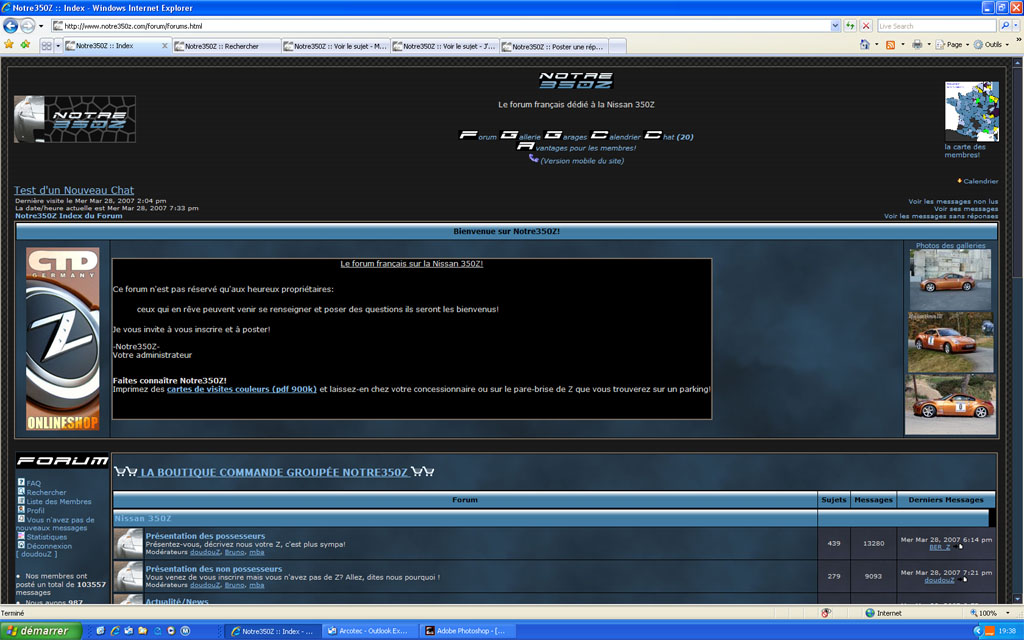Open the address bar URL dropdown
The height and width of the screenshot is (640, 1024).
pyautogui.click(x=835, y=26)
